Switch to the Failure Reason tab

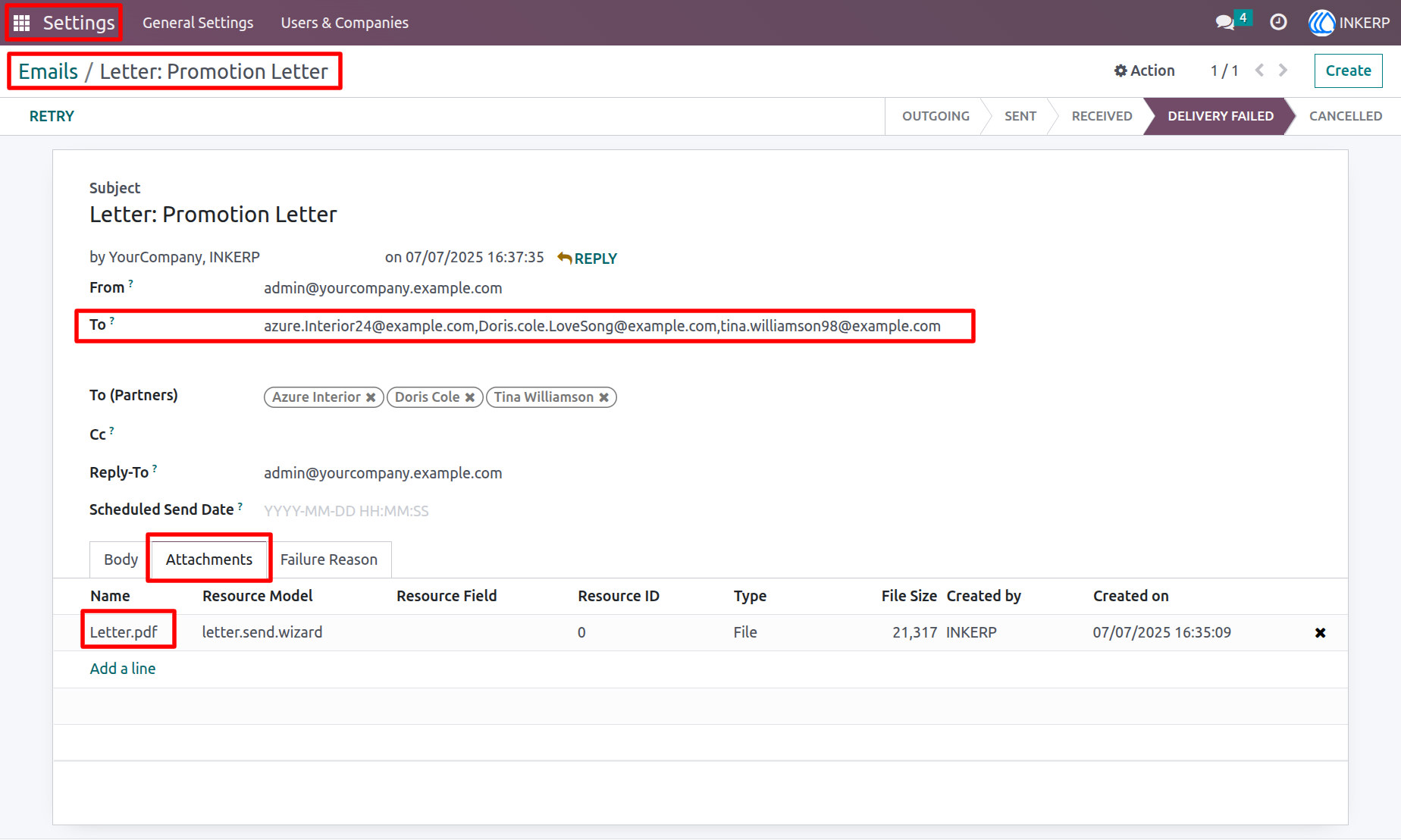329,559
